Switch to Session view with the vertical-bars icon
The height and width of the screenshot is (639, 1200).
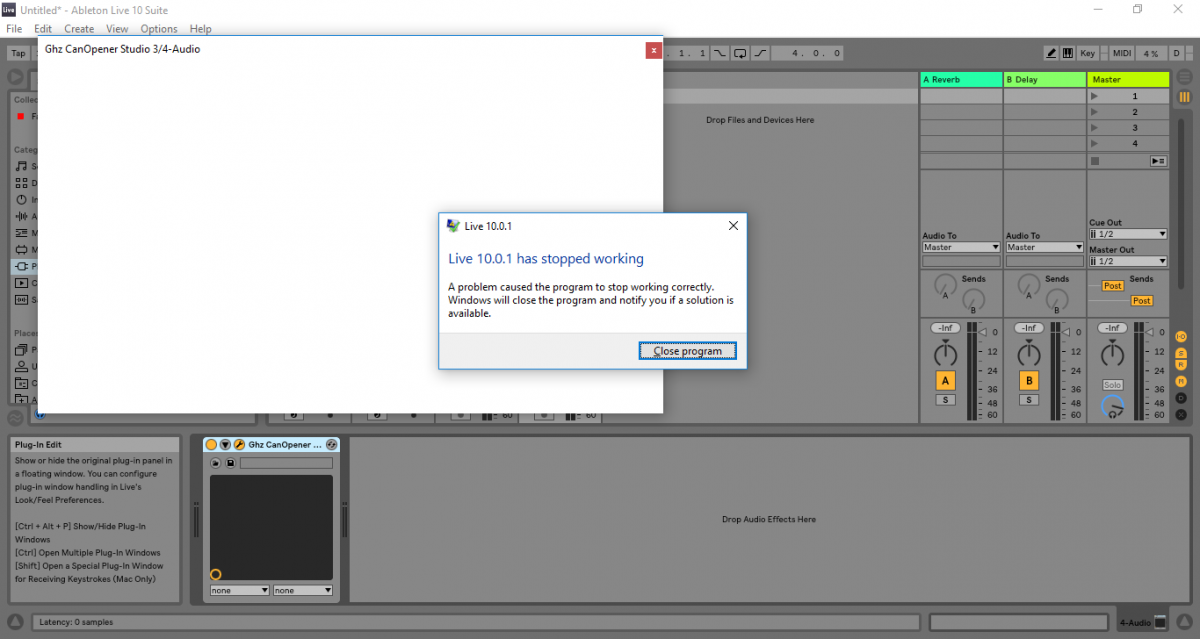(1184, 96)
